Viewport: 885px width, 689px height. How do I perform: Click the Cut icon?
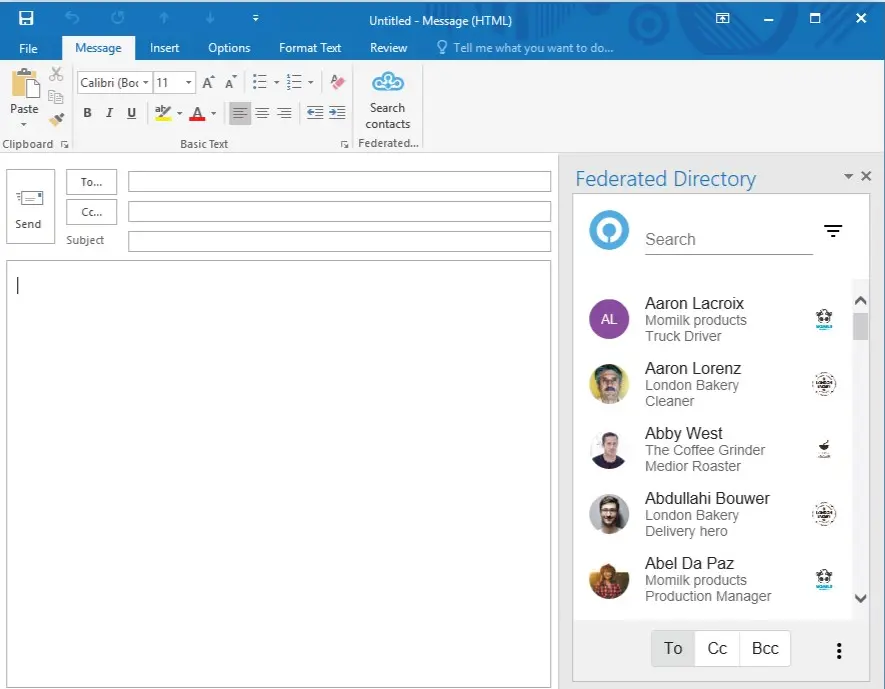(x=56, y=75)
